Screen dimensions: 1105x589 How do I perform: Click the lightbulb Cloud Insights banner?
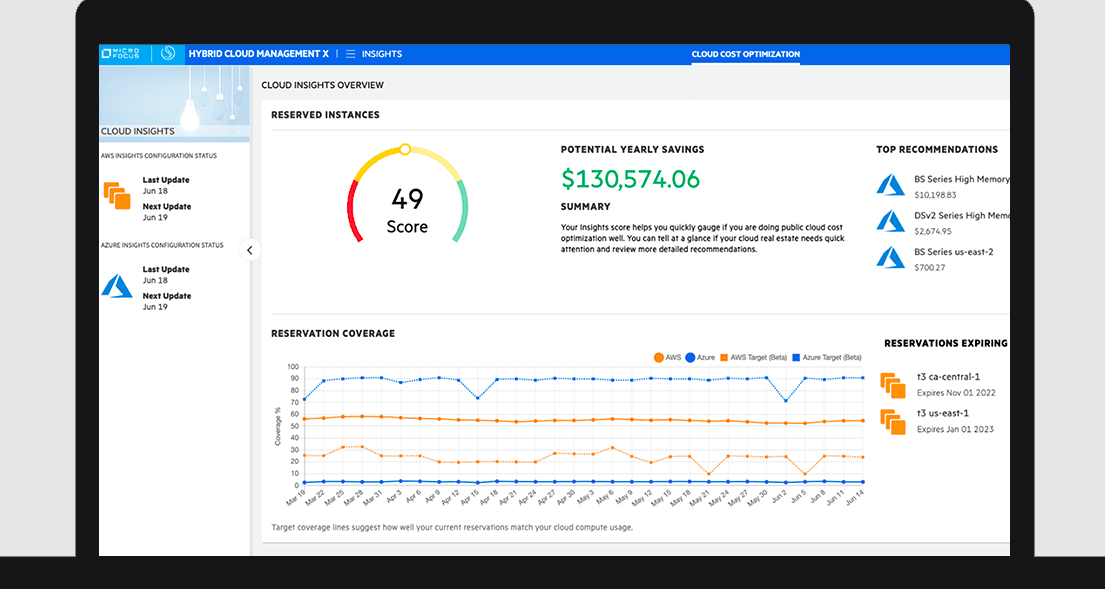coord(174,104)
